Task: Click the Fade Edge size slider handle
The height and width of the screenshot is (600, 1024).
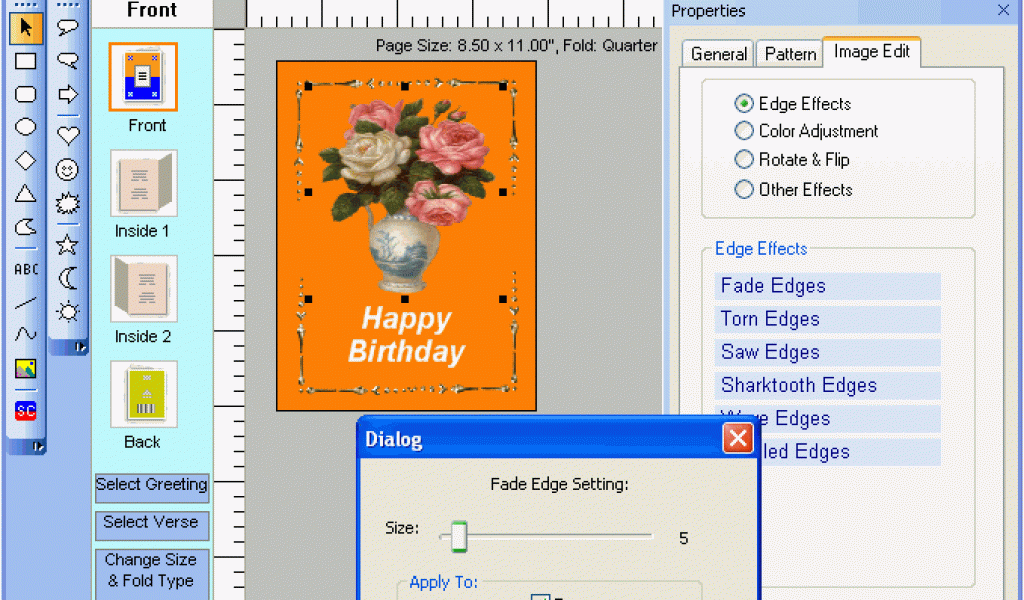Action: pyautogui.click(x=458, y=537)
